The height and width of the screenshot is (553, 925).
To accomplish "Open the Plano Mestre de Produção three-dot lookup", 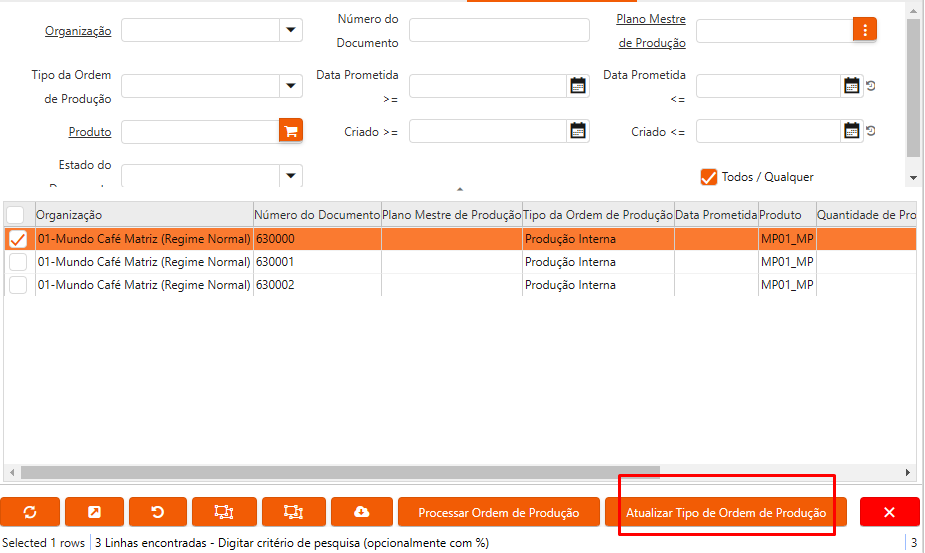I will (x=865, y=30).
